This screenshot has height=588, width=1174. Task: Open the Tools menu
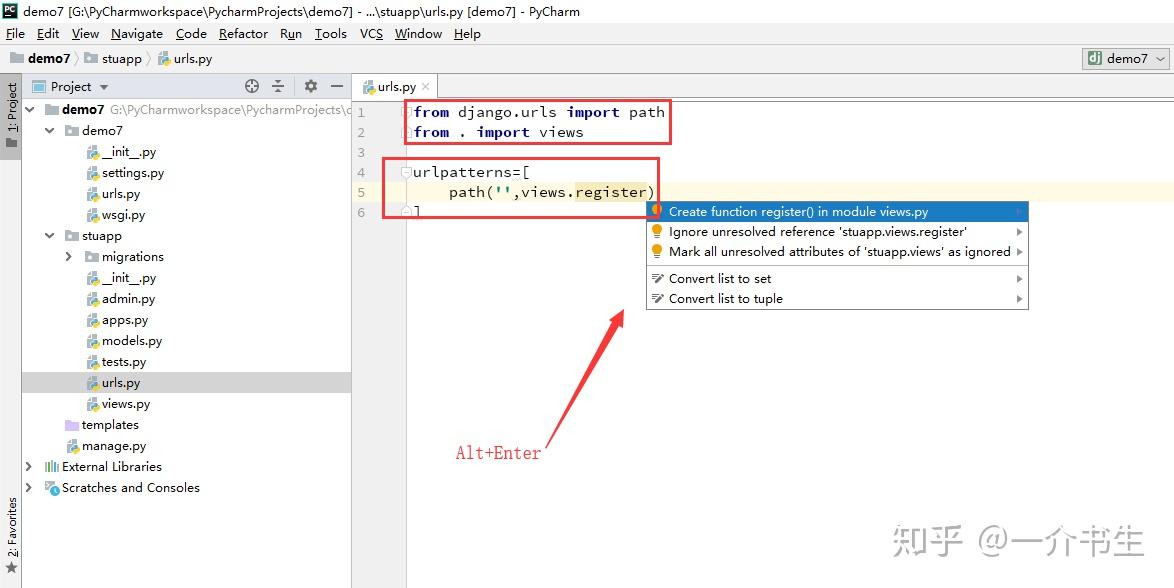330,34
